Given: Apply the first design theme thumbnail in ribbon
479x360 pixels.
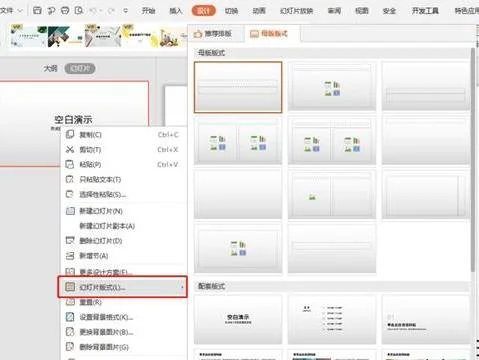Looking at the screenshot, I should pyautogui.click(x=28, y=36).
